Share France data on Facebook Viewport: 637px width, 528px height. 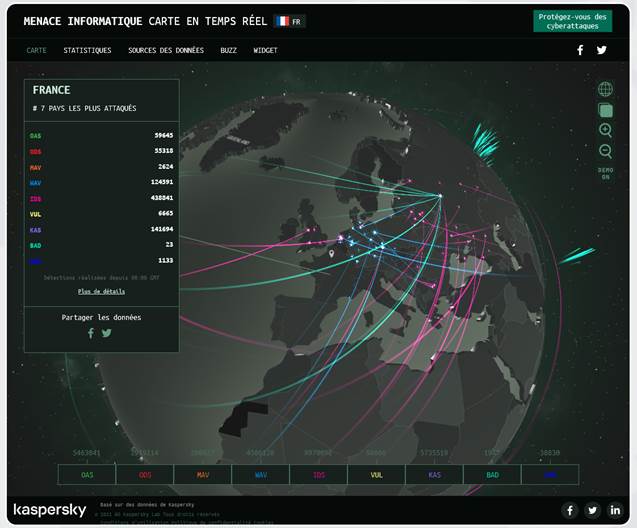[x=91, y=333]
